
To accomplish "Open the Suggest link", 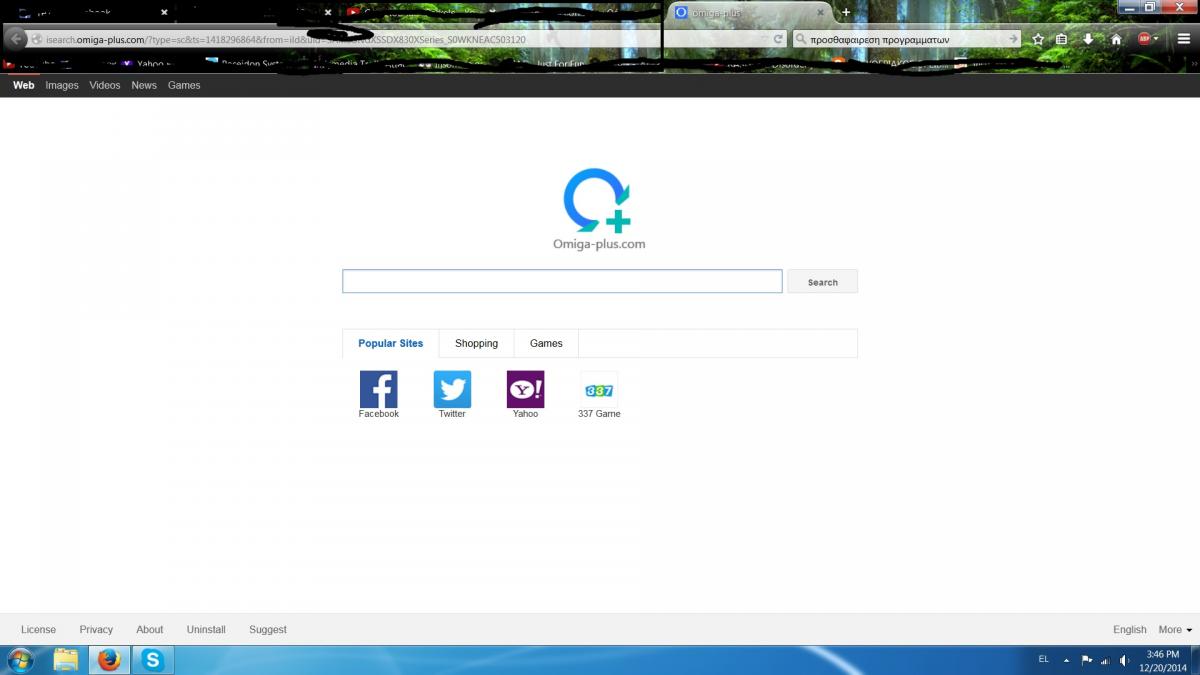I will click(268, 629).
